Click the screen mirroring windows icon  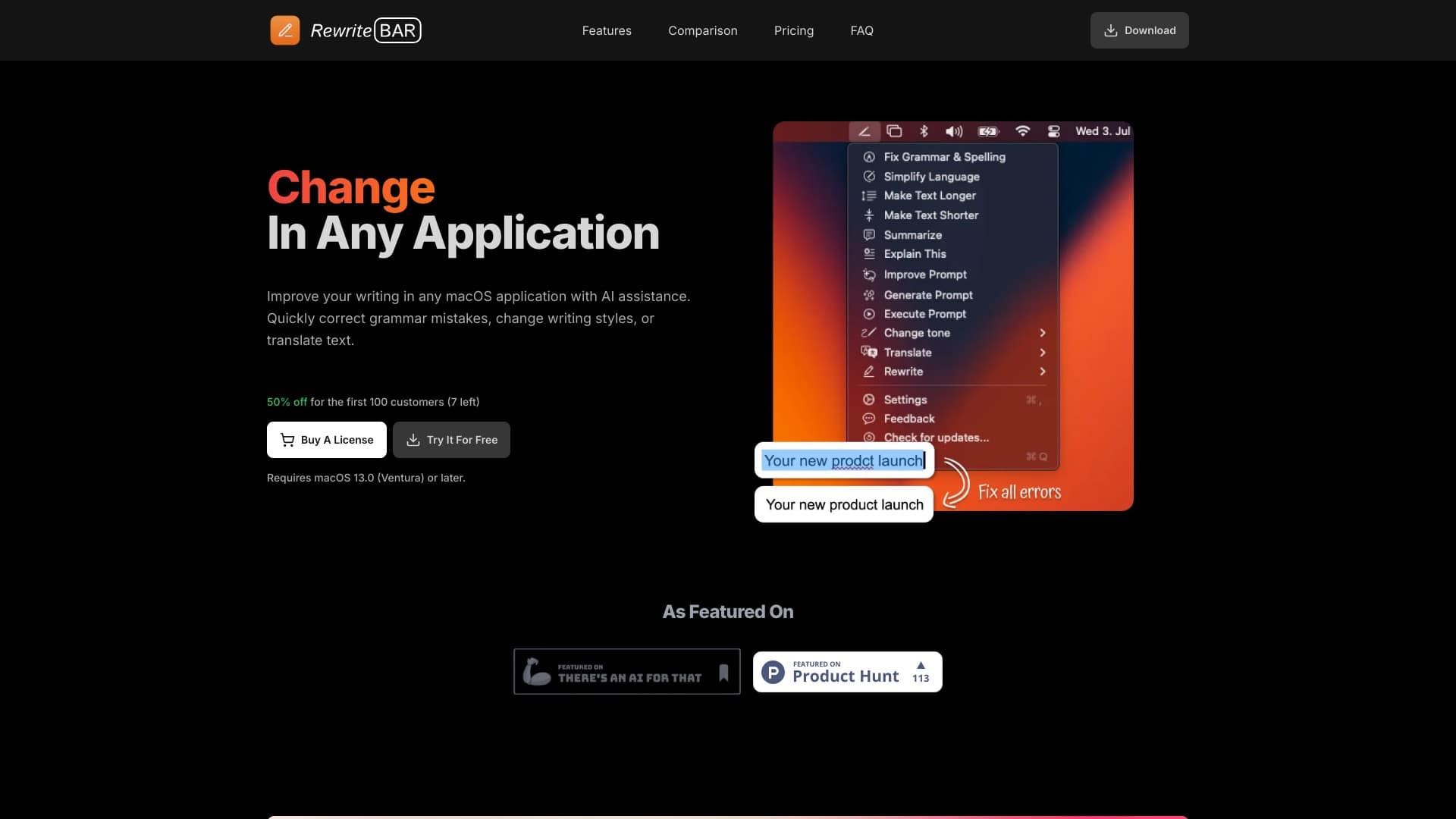pyautogui.click(x=894, y=131)
